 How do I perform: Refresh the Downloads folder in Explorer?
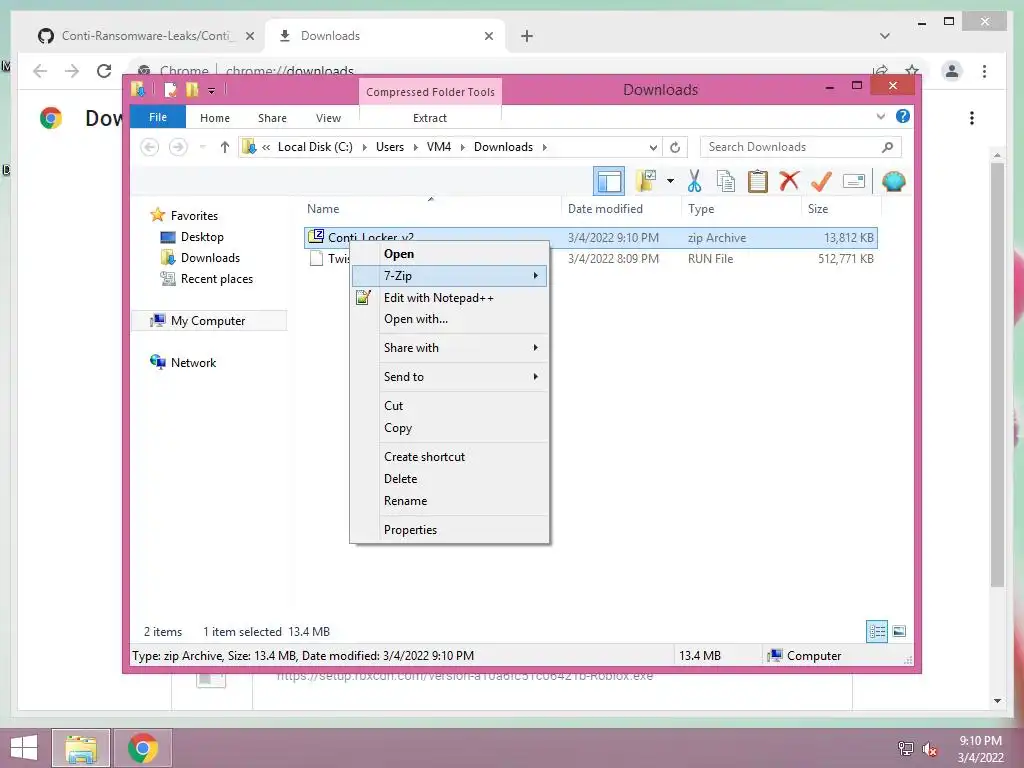coord(675,148)
